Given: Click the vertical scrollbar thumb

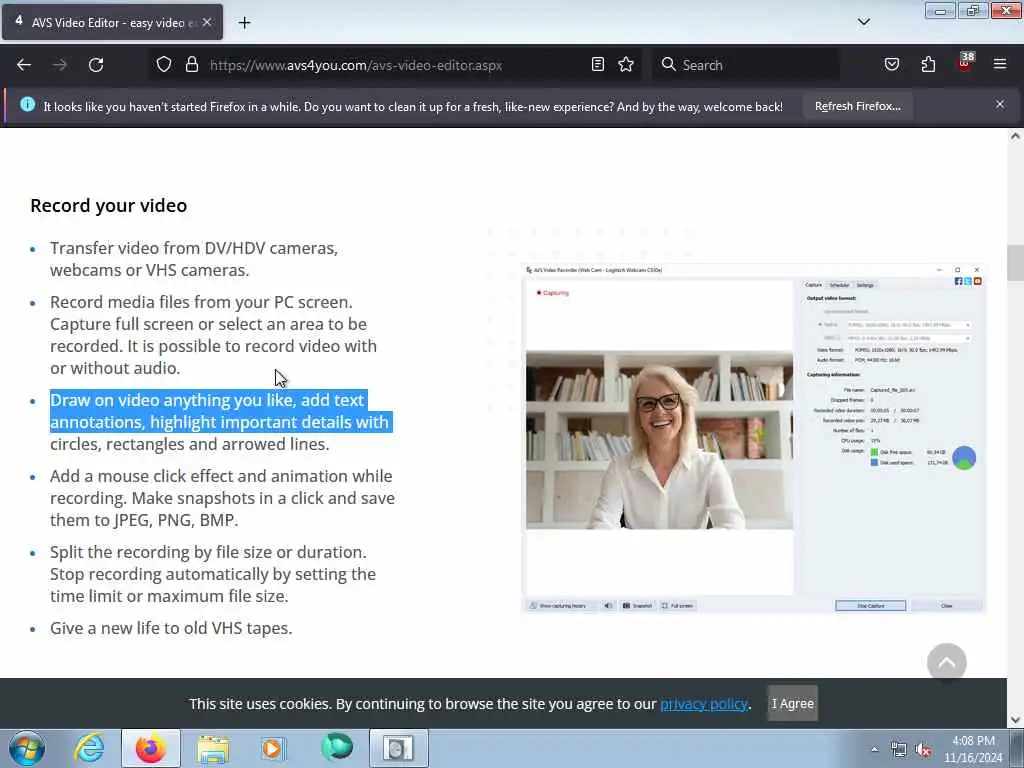Looking at the screenshot, I should [1015, 263].
